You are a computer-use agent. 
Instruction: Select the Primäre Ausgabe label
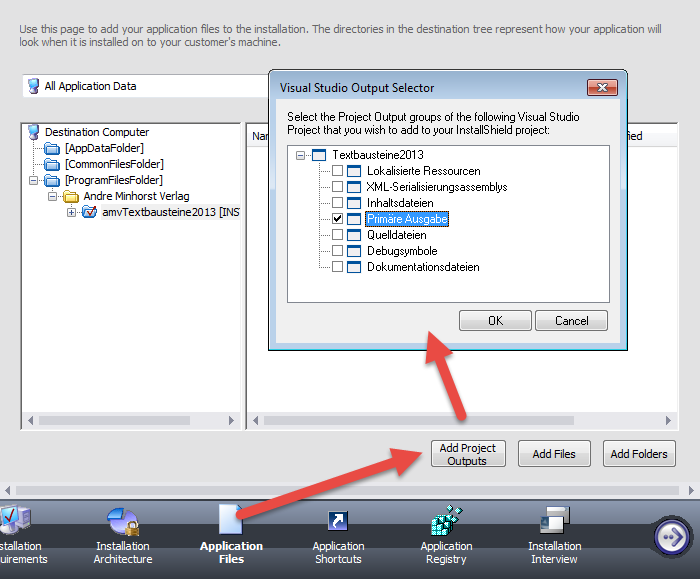pos(407,219)
